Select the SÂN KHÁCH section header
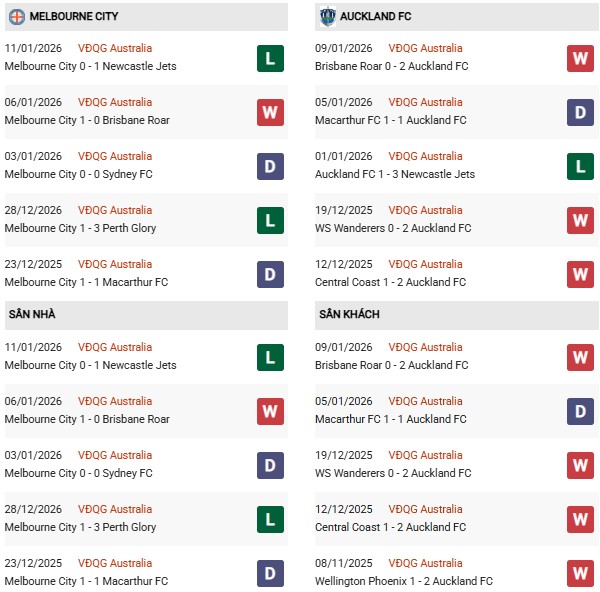Viewport: 600px width, 592px height. pos(351,315)
